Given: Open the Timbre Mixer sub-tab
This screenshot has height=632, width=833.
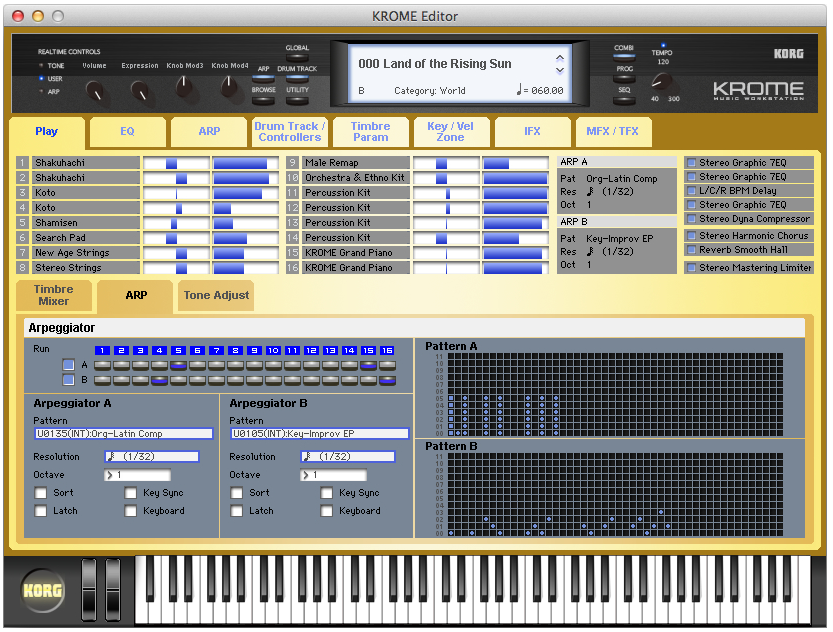Looking at the screenshot, I should [x=54, y=295].
